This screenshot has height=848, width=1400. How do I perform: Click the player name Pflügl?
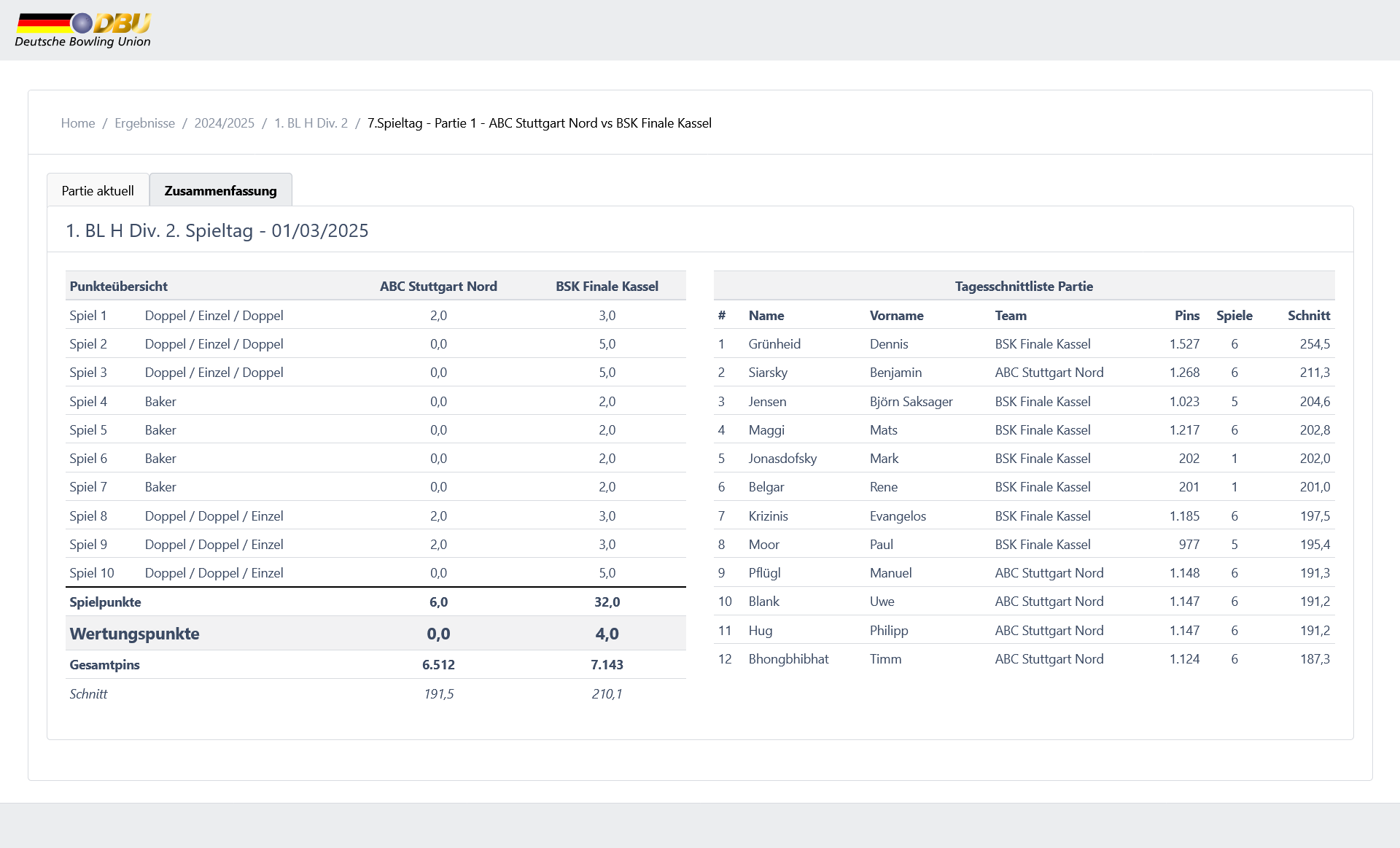(764, 573)
